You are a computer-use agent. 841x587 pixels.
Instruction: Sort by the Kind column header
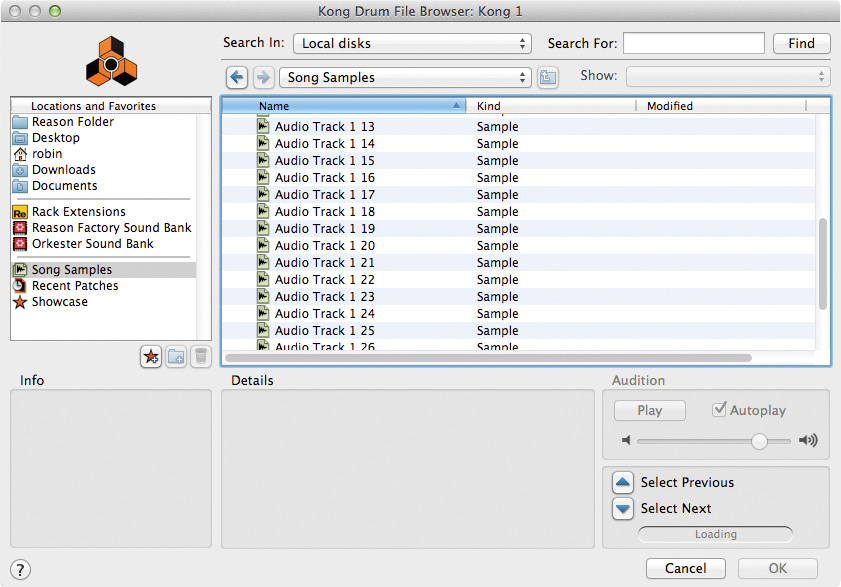pos(551,106)
